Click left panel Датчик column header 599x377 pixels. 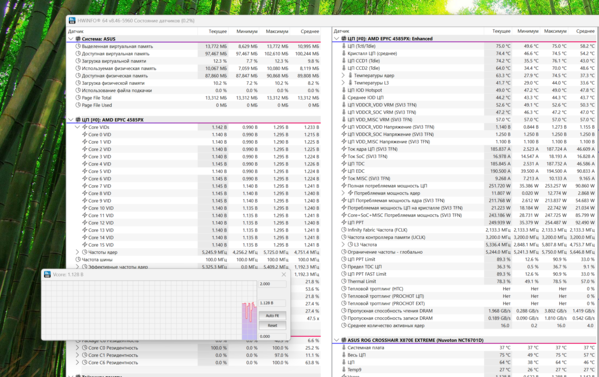pyautogui.click(x=133, y=31)
